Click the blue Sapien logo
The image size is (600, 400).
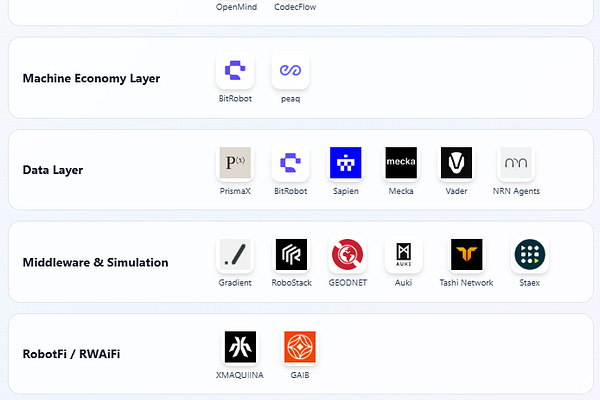coord(346,163)
